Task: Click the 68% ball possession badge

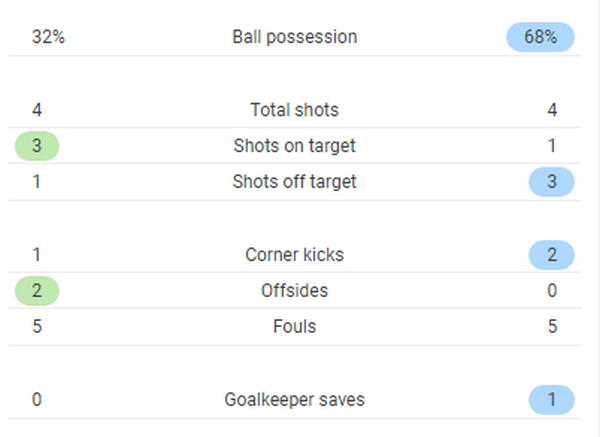Action: 540,37
